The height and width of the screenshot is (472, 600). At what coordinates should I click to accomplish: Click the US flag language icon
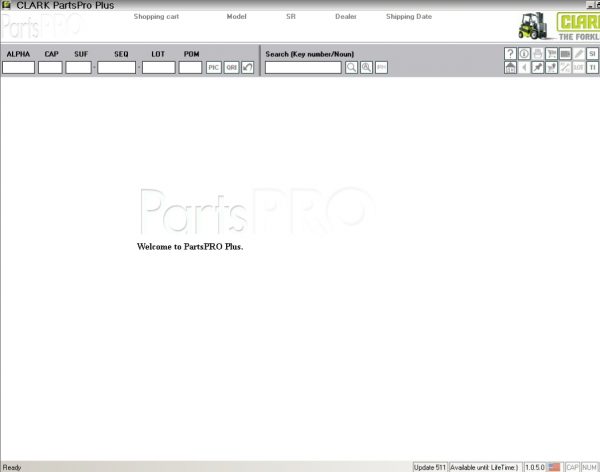coord(554,467)
